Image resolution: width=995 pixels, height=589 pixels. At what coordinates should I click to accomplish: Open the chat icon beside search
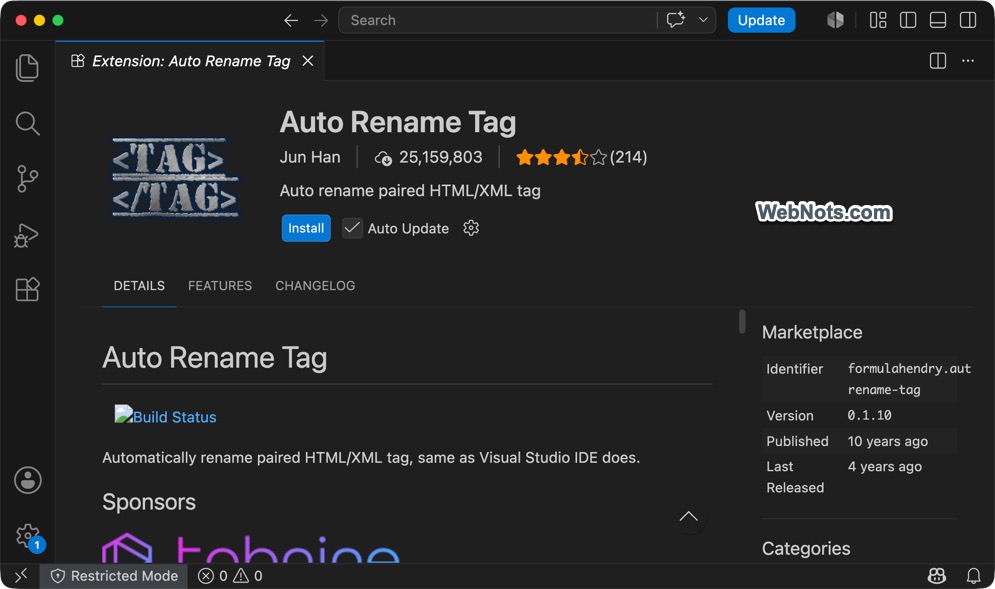tap(675, 20)
